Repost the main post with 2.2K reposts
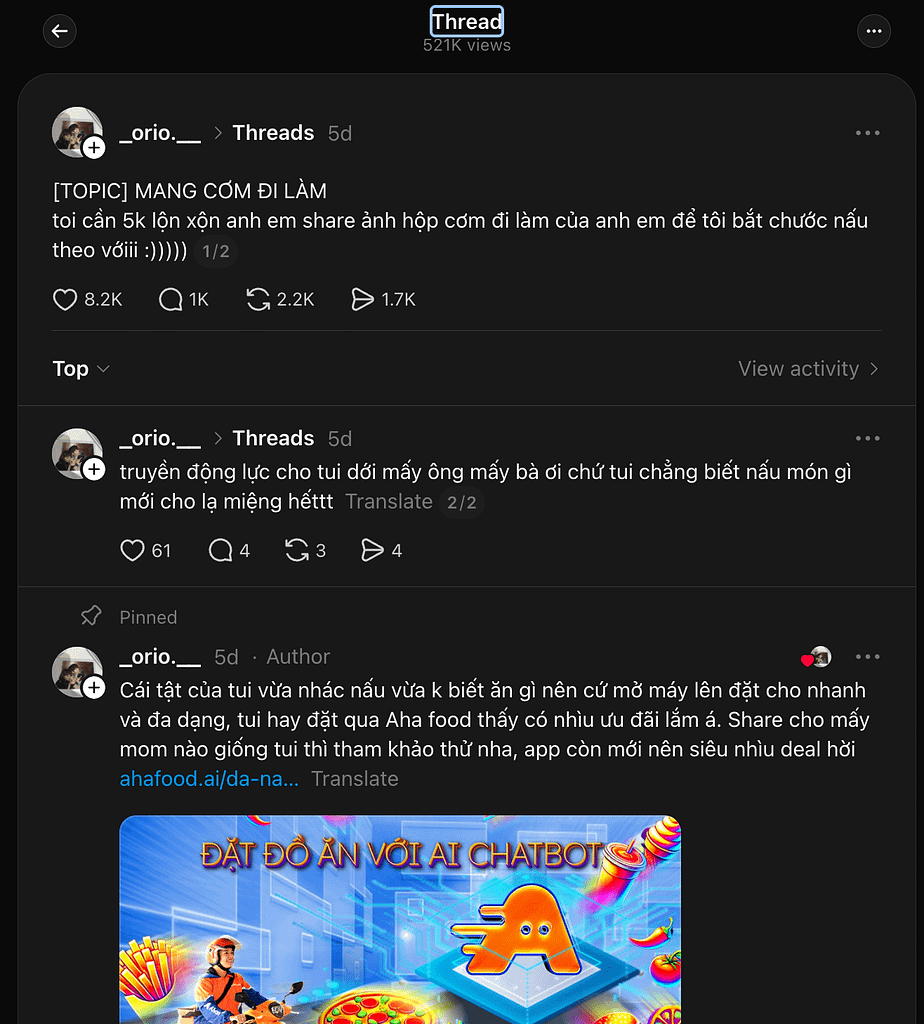The width and height of the screenshot is (924, 1024). 259,299
